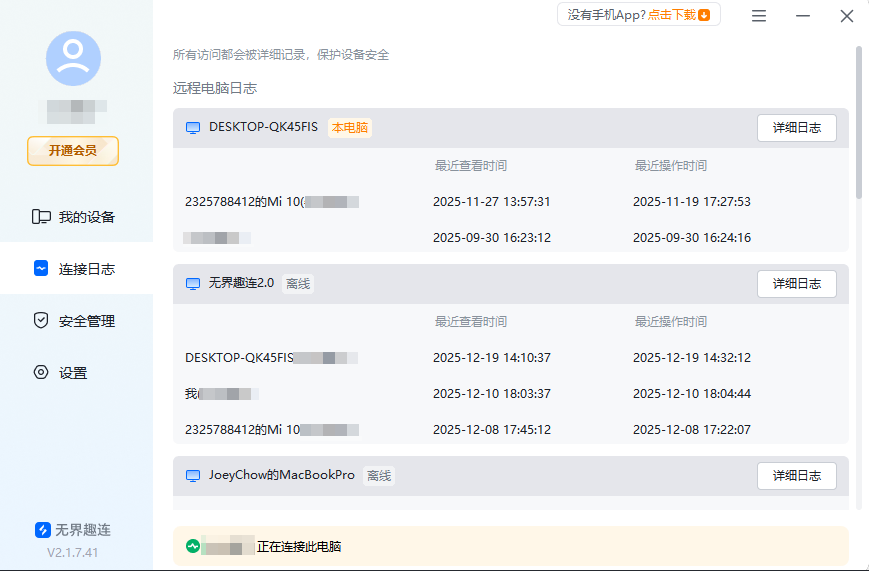Click the 连接日志 blue icon
The width and height of the screenshot is (869, 571).
pyautogui.click(x=41, y=268)
